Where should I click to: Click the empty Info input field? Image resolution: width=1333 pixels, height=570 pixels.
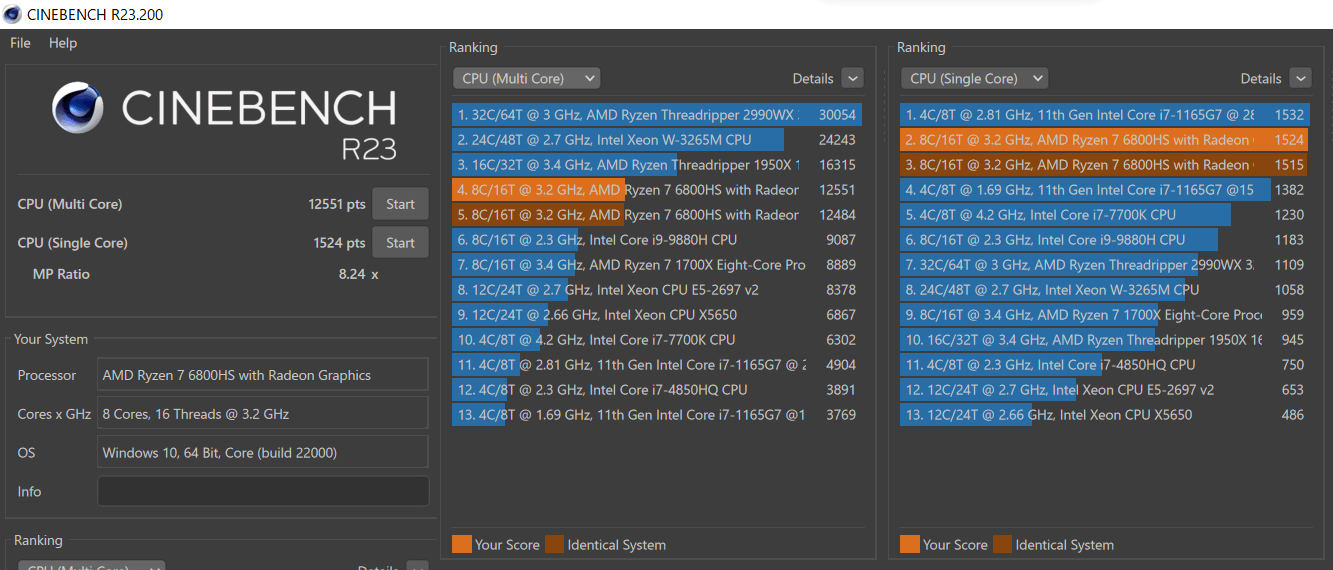point(263,491)
